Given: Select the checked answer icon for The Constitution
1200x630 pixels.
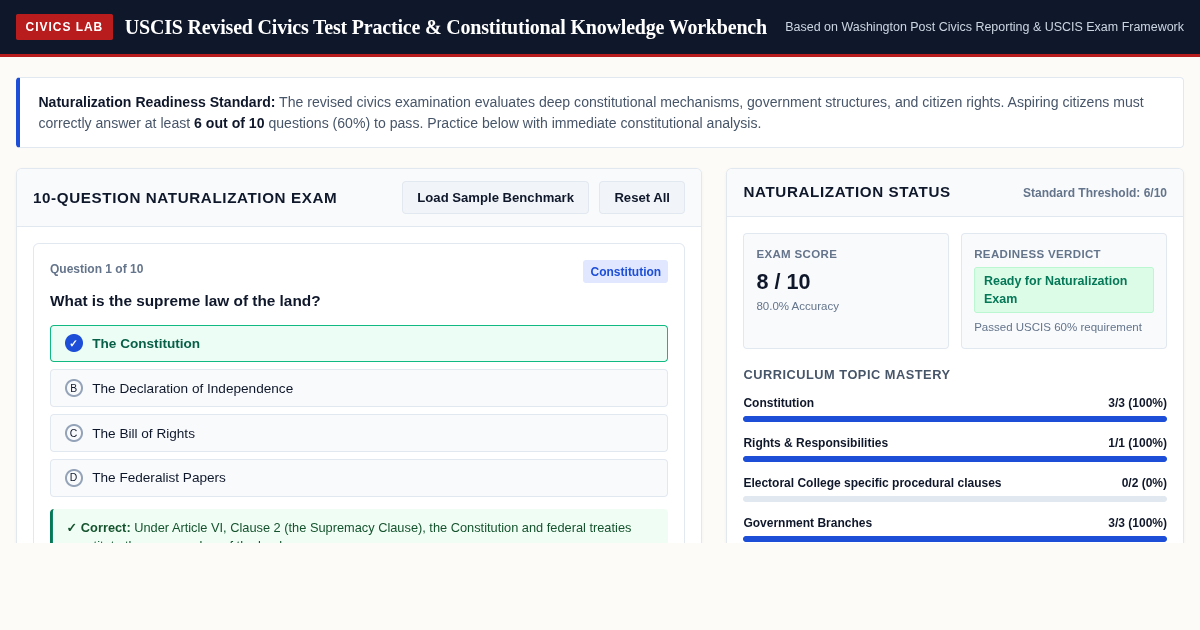Looking at the screenshot, I should 74,343.
